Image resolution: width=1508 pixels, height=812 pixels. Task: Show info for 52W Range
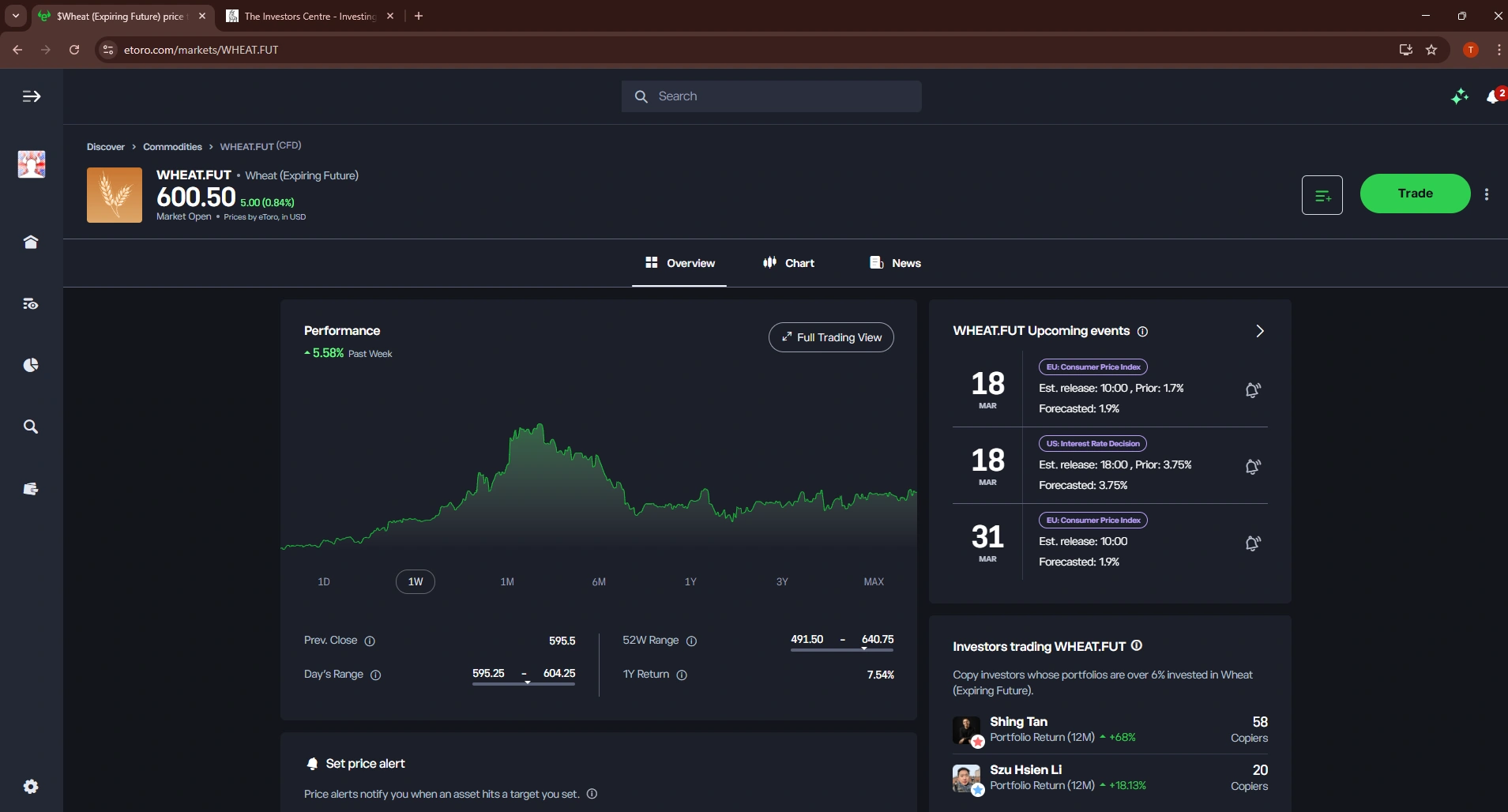point(691,641)
